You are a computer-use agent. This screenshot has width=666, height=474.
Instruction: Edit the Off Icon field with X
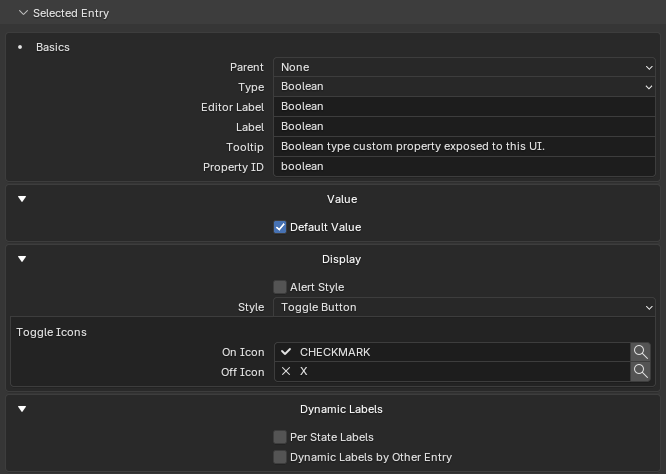pos(452,372)
